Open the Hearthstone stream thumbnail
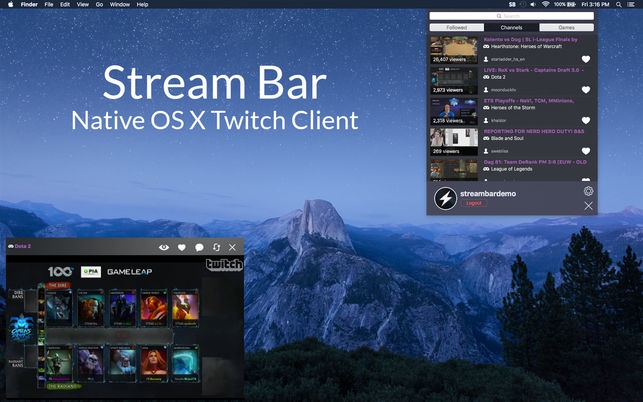This screenshot has height=402, width=643. (x=454, y=50)
